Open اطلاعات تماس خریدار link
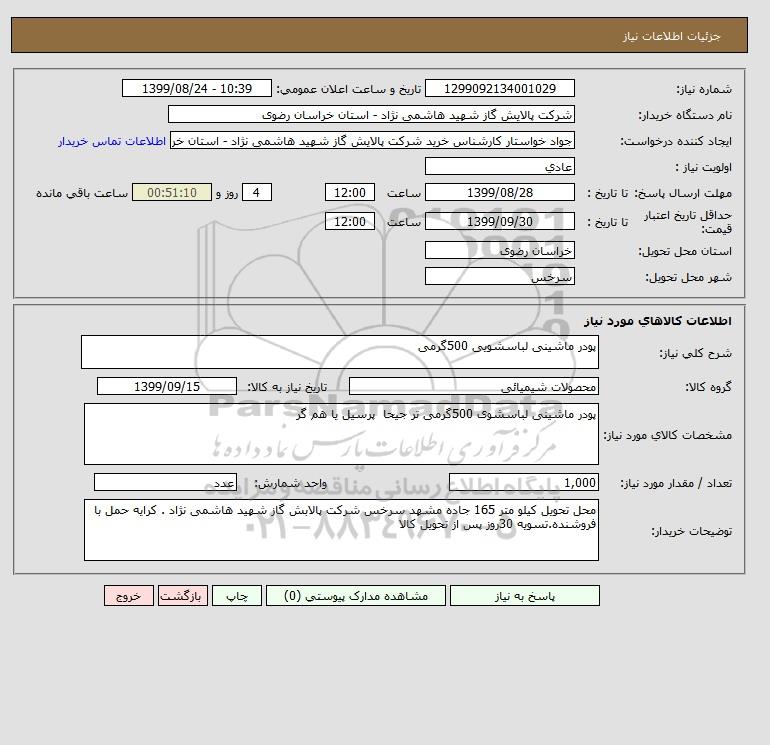 point(112,141)
